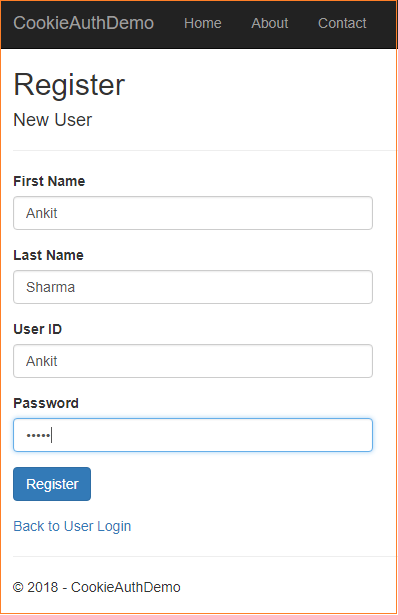Open the About page
398x615 pixels.
coord(270,23)
